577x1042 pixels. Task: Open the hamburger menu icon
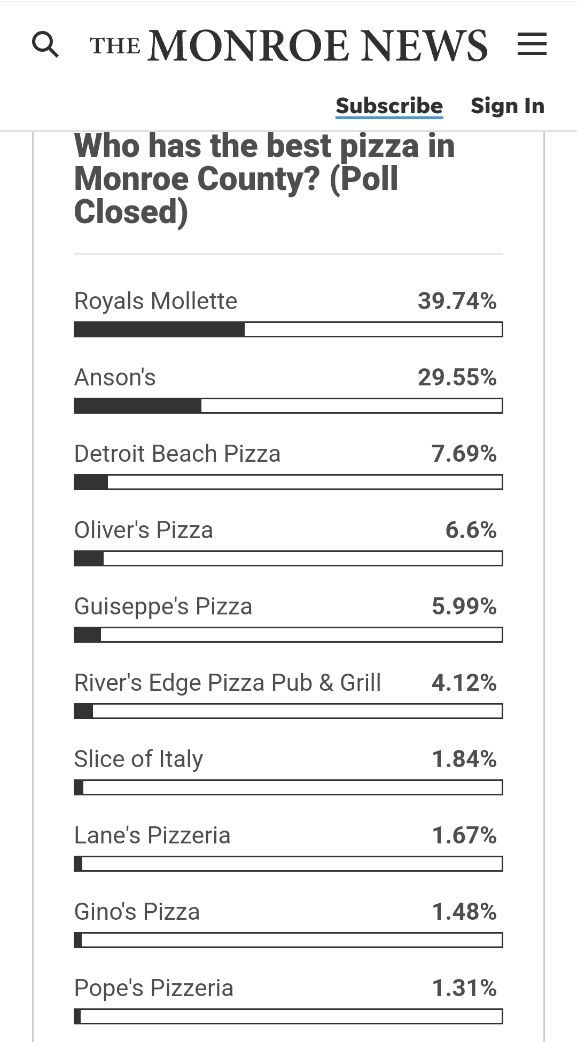532,45
